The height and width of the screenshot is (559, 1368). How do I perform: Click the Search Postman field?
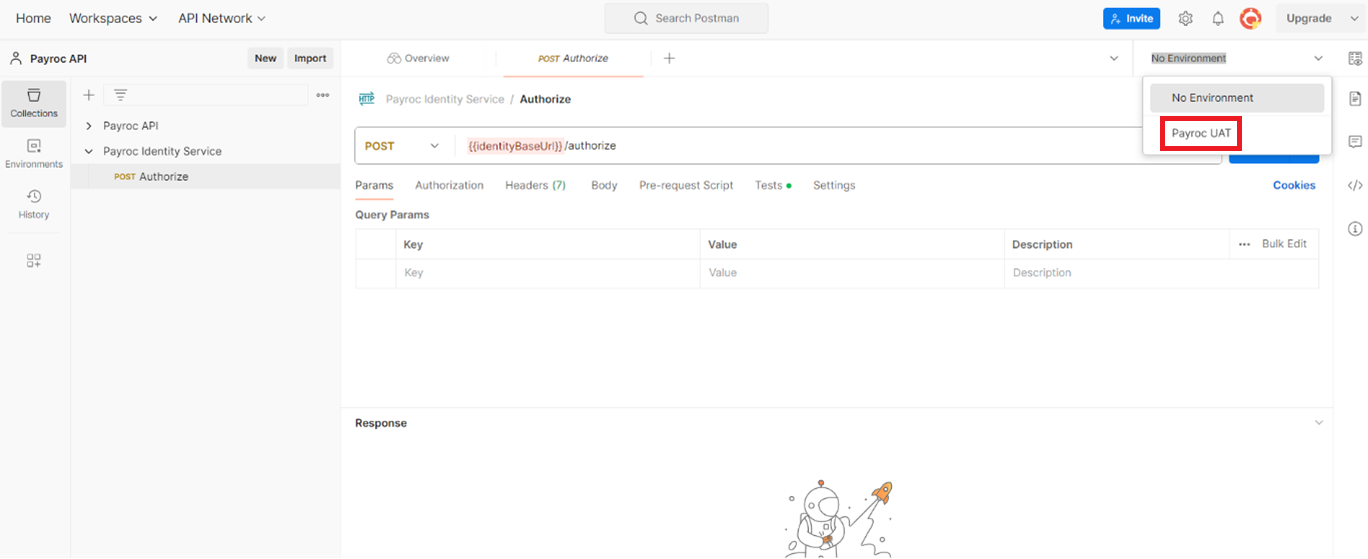coord(686,18)
